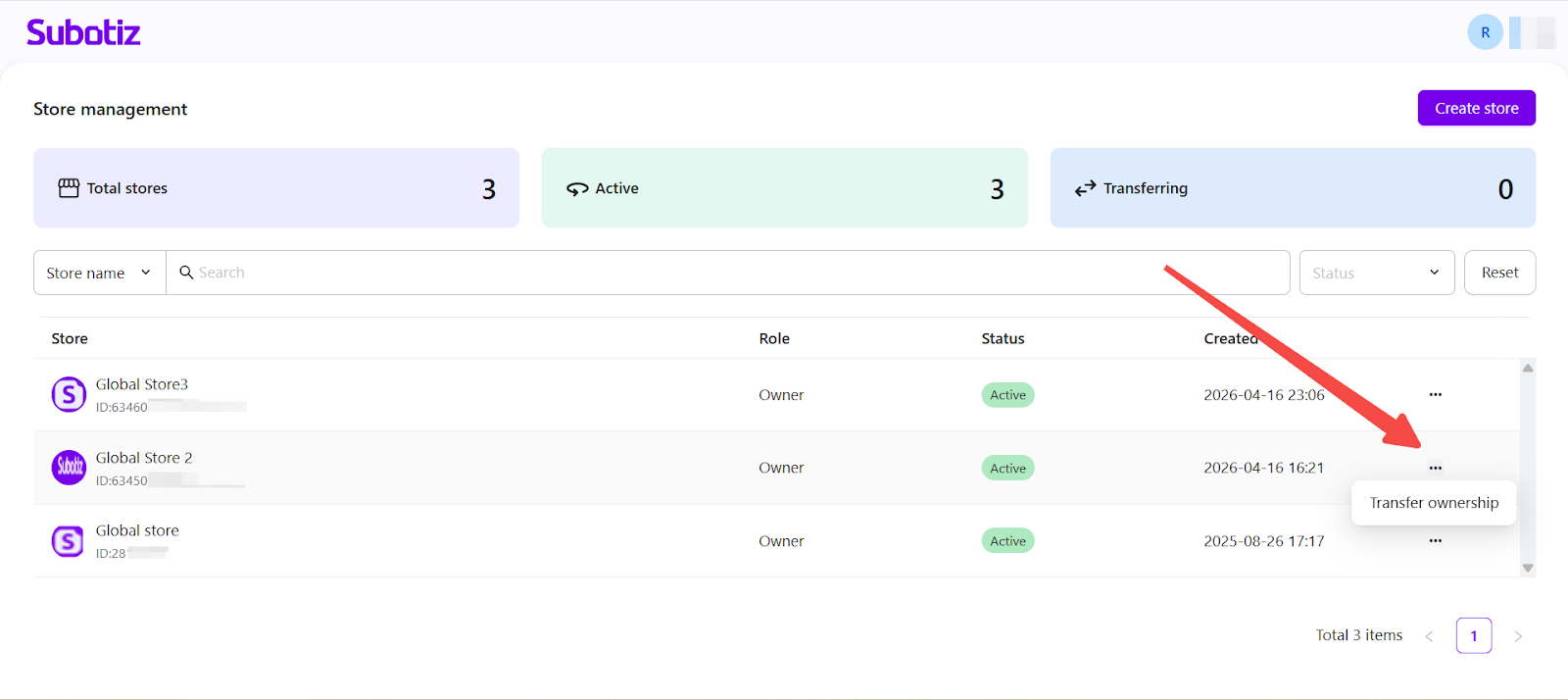The width and height of the screenshot is (1568, 700).
Task: Click the Global Store3 avatar icon
Action: coord(69,395)
